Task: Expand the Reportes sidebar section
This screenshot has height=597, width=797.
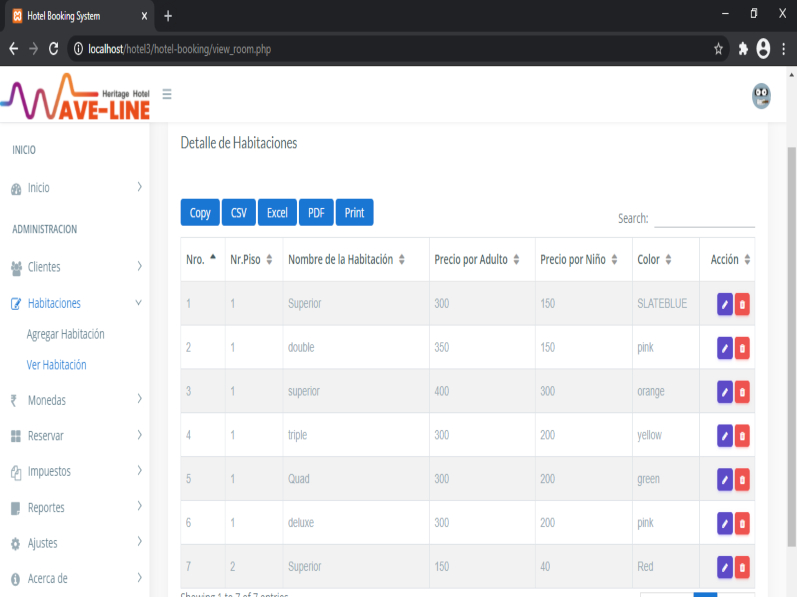Action: coord(76,508)
